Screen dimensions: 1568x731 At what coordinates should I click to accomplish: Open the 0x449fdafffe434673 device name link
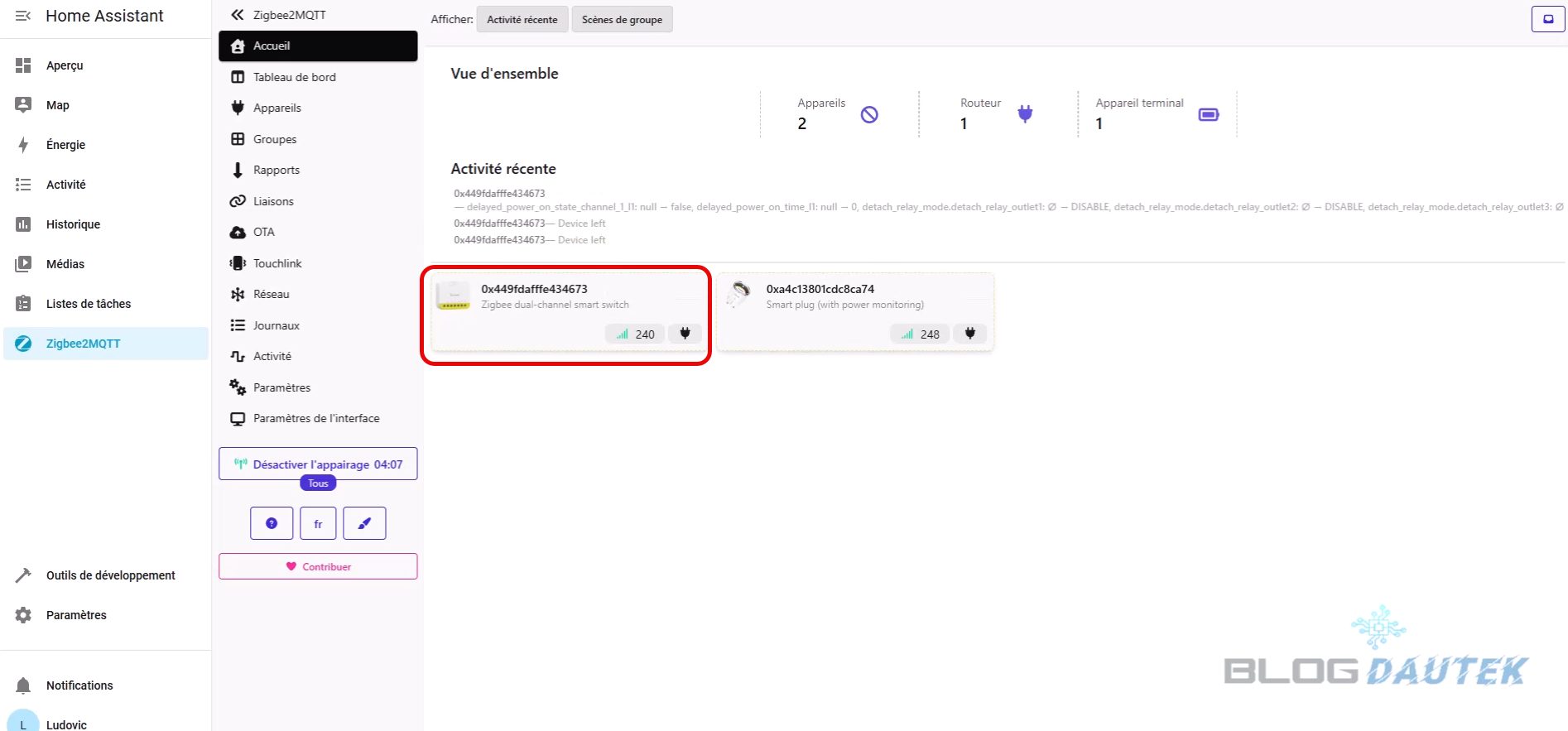tap(534, 289)
